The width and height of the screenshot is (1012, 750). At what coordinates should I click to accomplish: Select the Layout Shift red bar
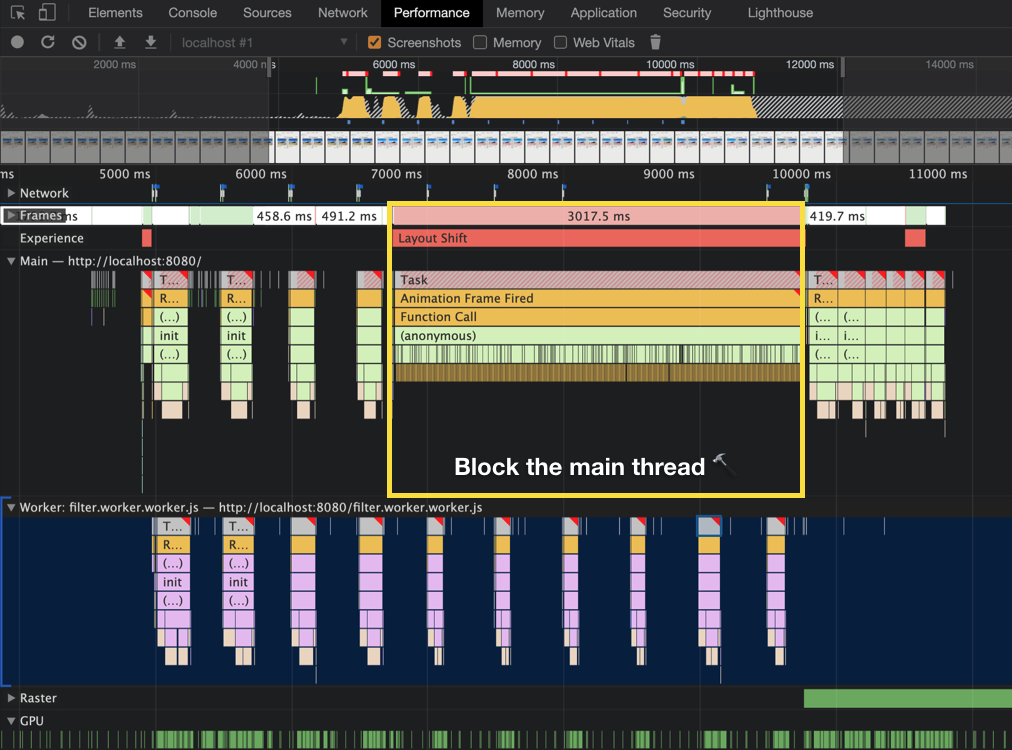click(x=597, y=238)
